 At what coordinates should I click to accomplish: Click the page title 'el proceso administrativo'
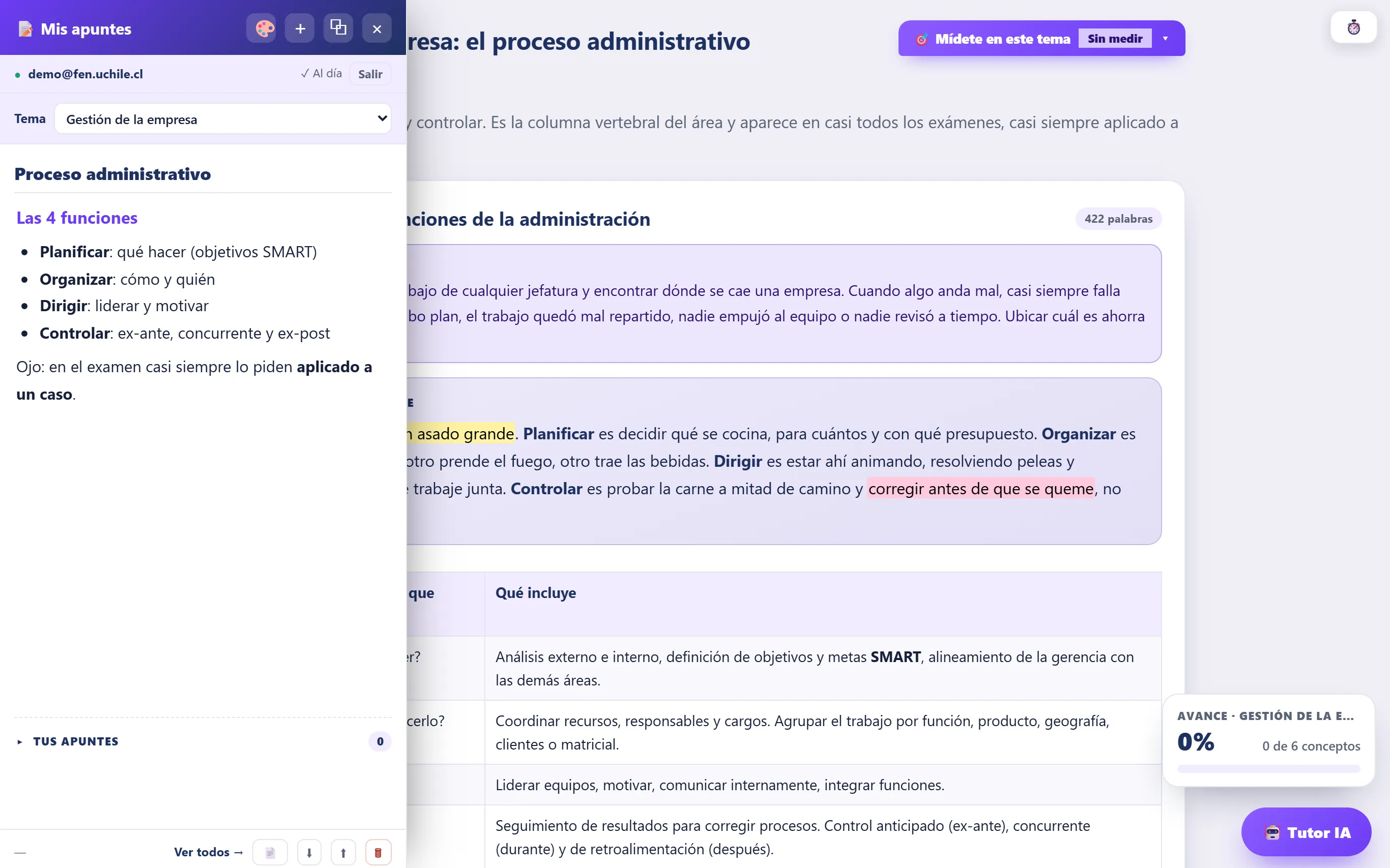(x=607, y=41)
